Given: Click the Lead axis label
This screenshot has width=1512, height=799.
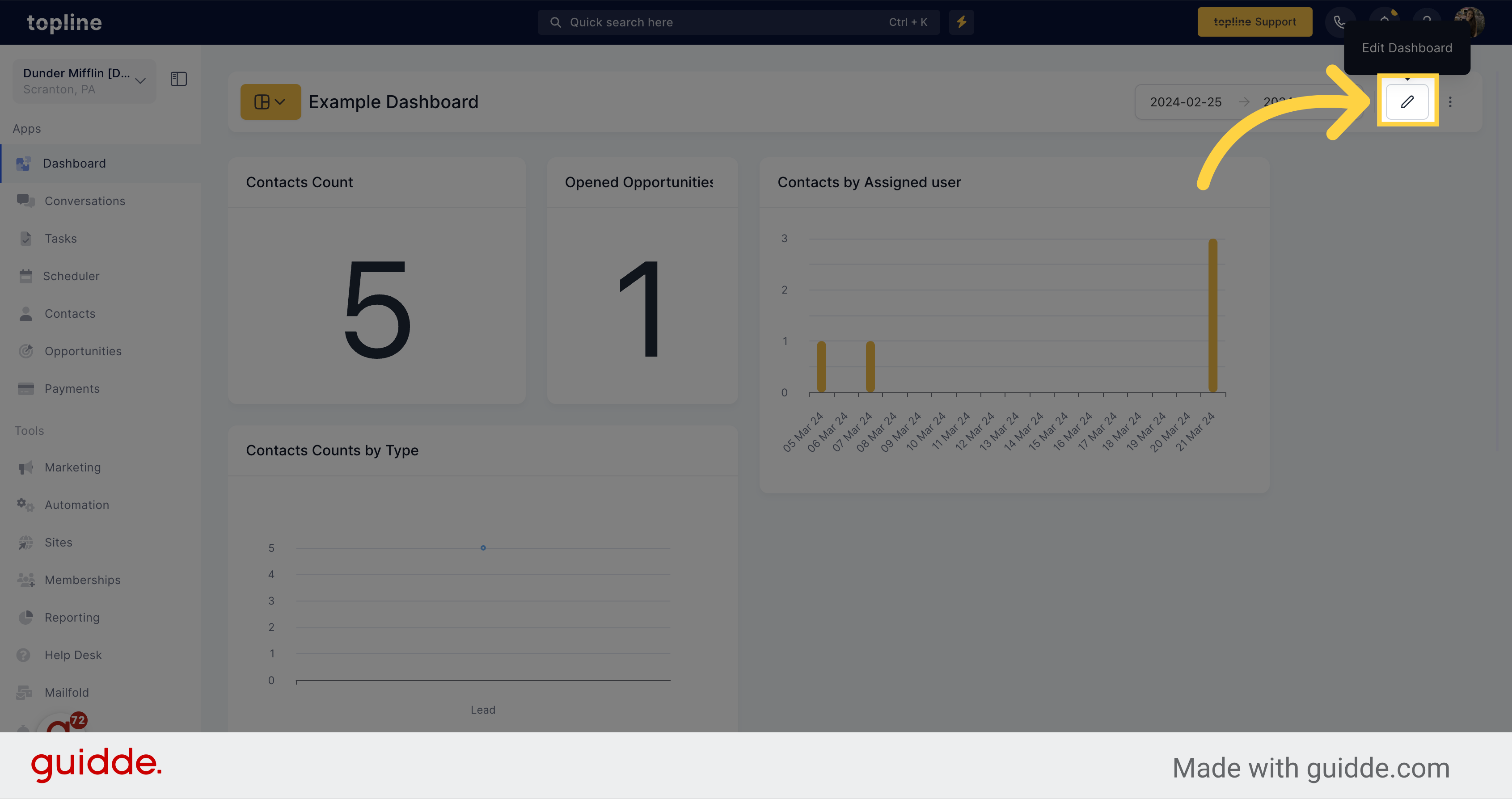Looking at the screenshot, I should 482,710.
